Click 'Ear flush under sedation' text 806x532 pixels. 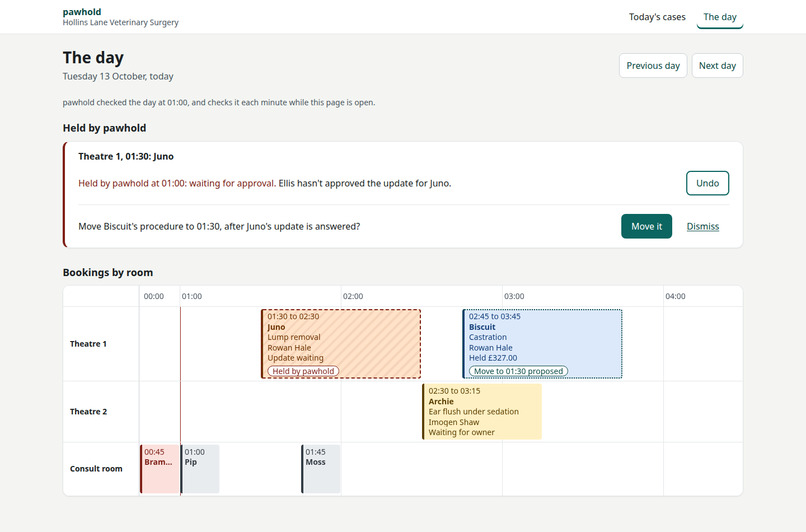[473, 412]
